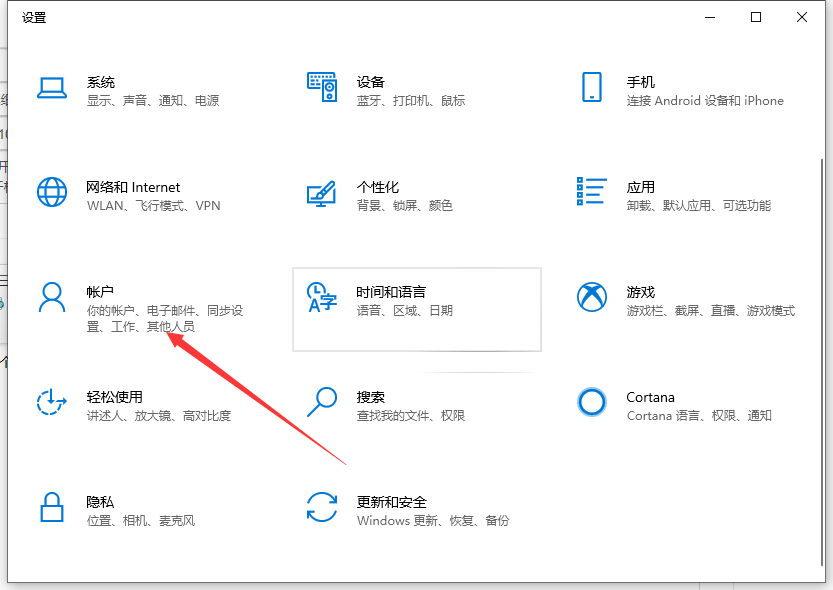Viewport: 833px width, 590px height.
Task: Open the highlighted 时间和语言 tile heading
Action: coord(391,292)
